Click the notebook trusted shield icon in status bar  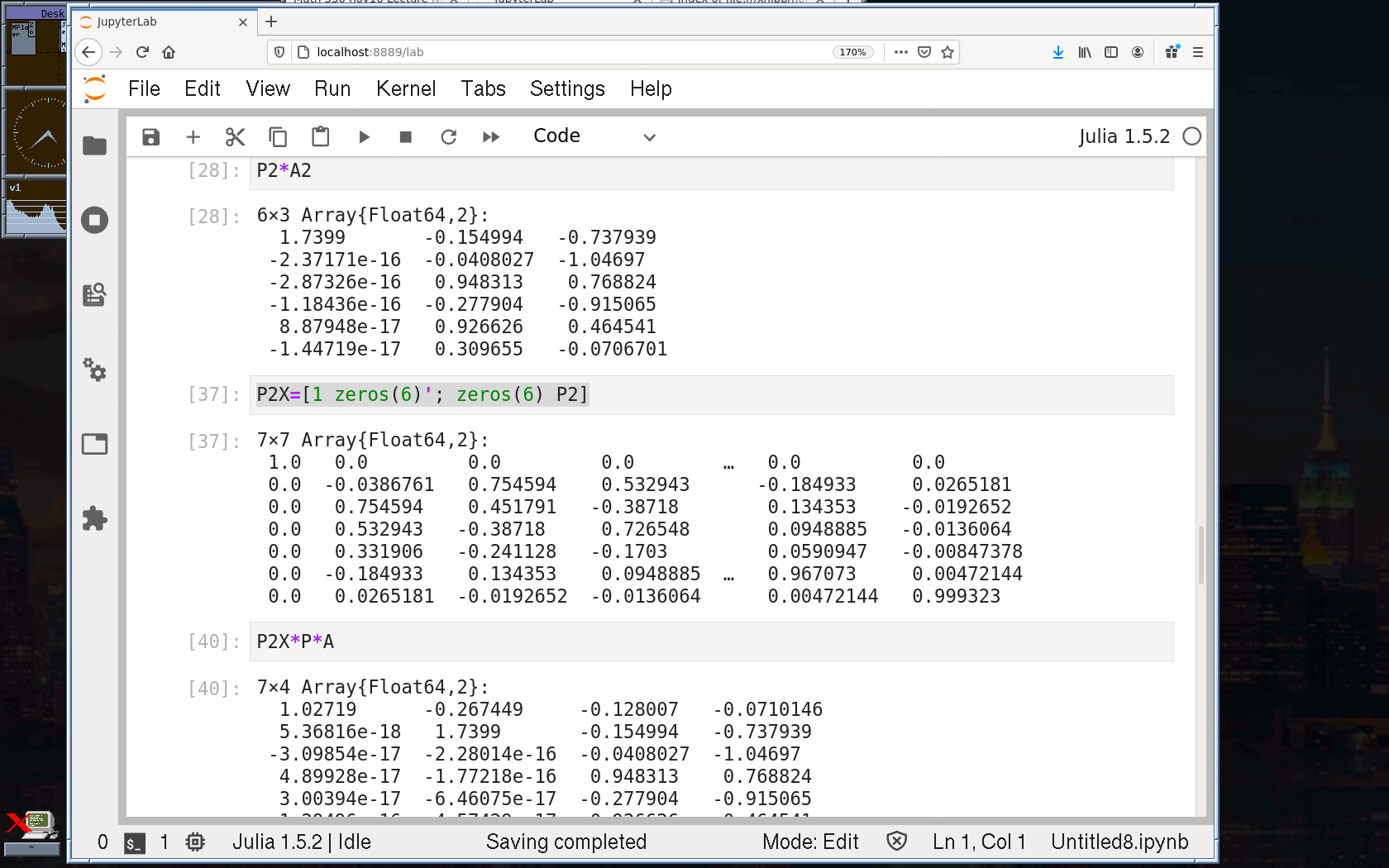(x=896, y=842)
